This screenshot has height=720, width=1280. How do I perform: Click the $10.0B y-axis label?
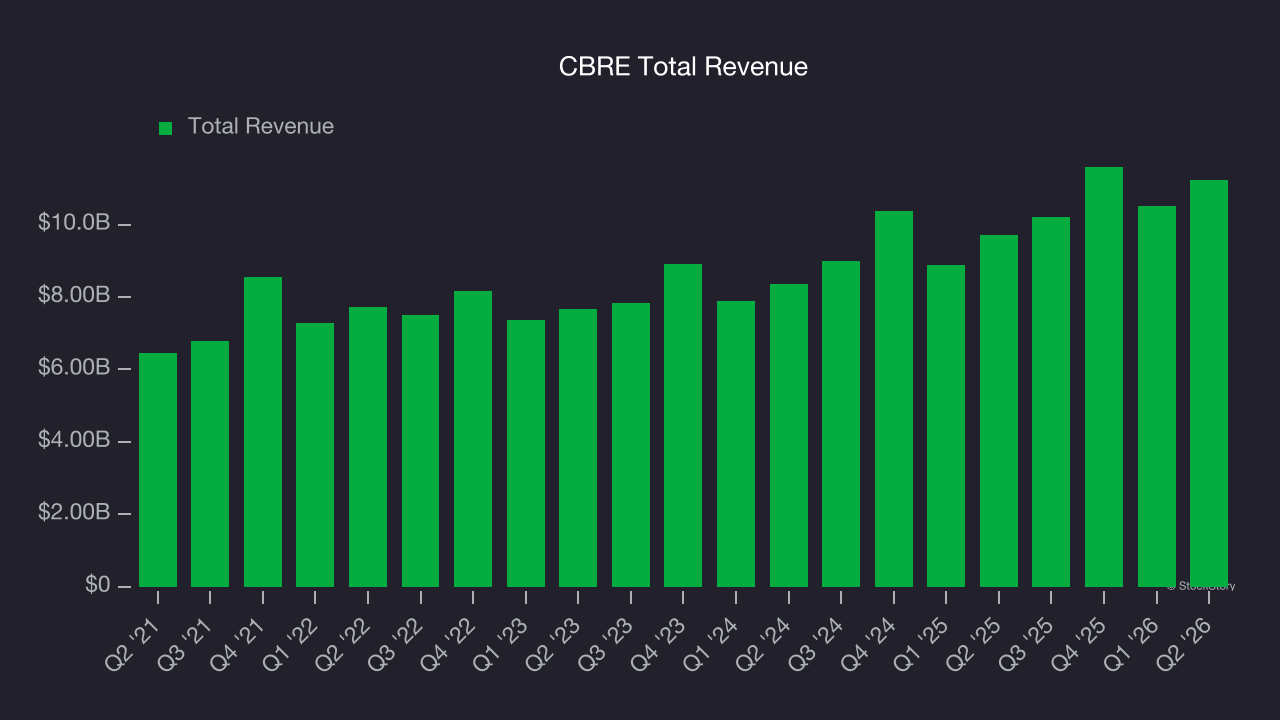click(x=74, y=223)
